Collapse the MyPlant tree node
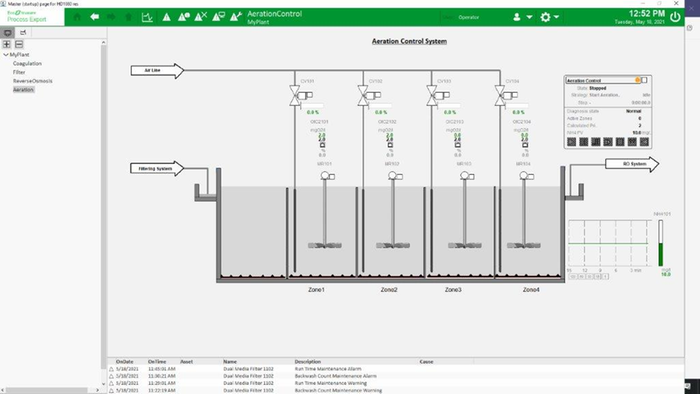700x394 pixels. tap(6, 54)
